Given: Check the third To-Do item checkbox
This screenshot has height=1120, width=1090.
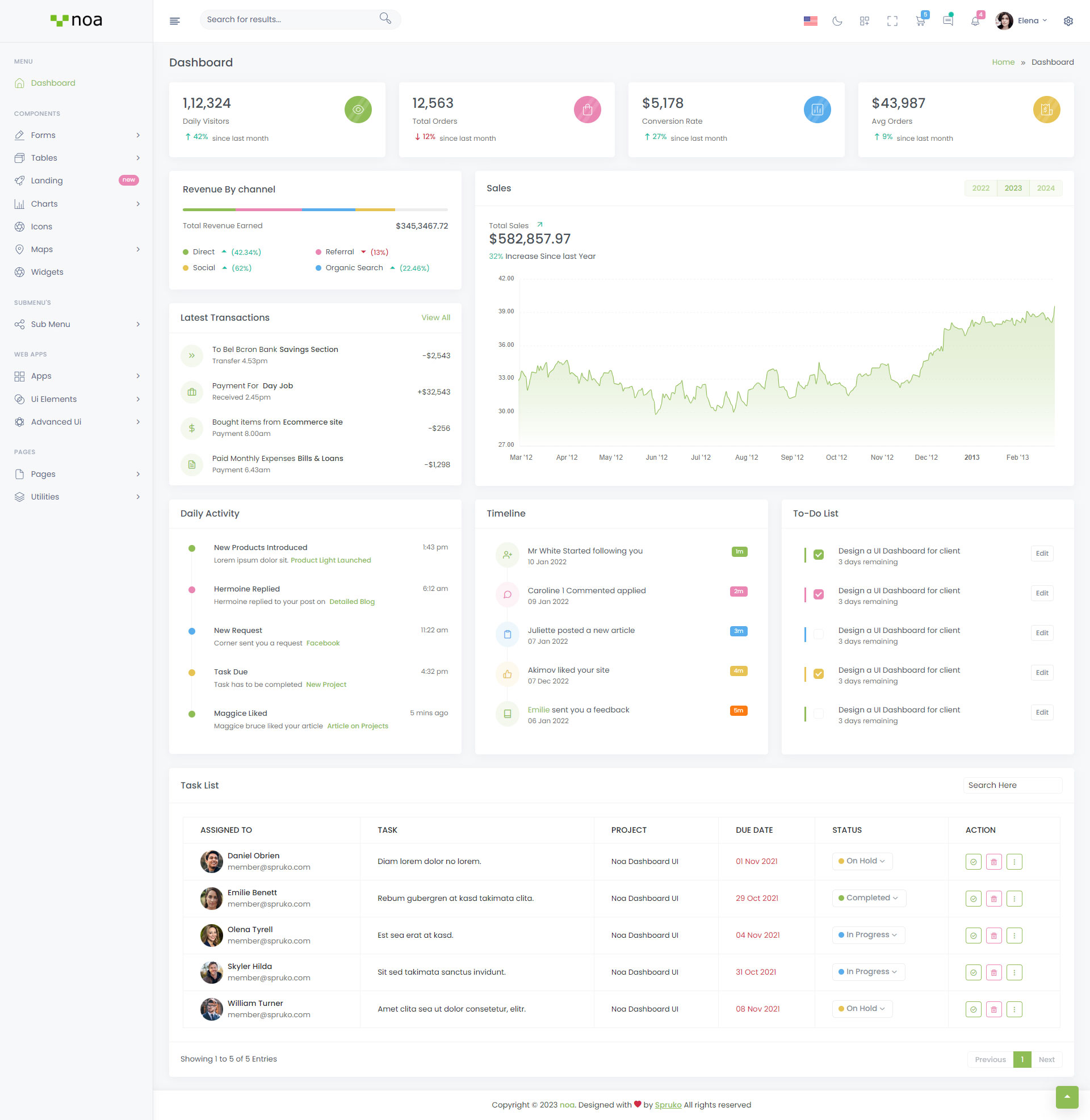Looking at the screenshot, I should tap(818, 634).
